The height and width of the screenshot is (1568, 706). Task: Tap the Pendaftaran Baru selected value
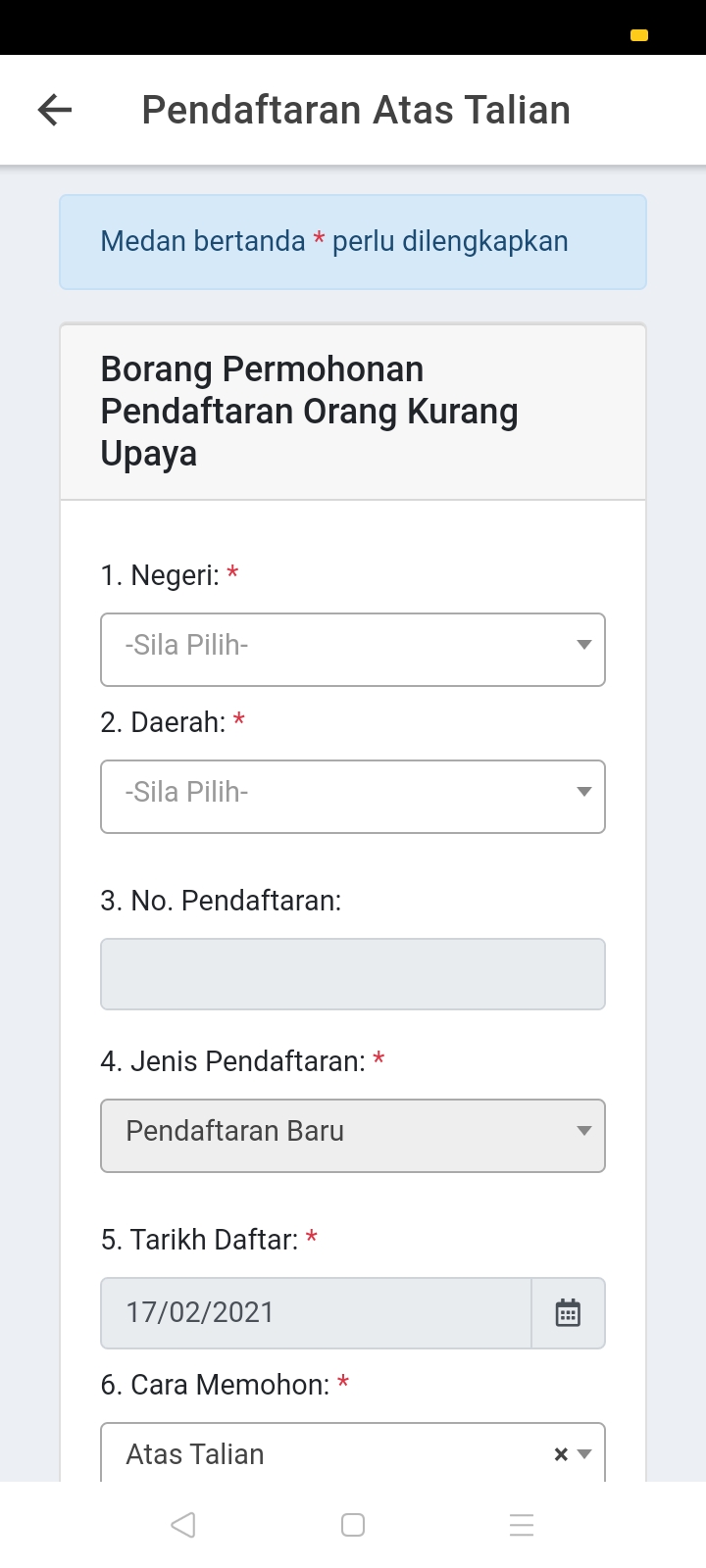click(x=235, y=1131)
